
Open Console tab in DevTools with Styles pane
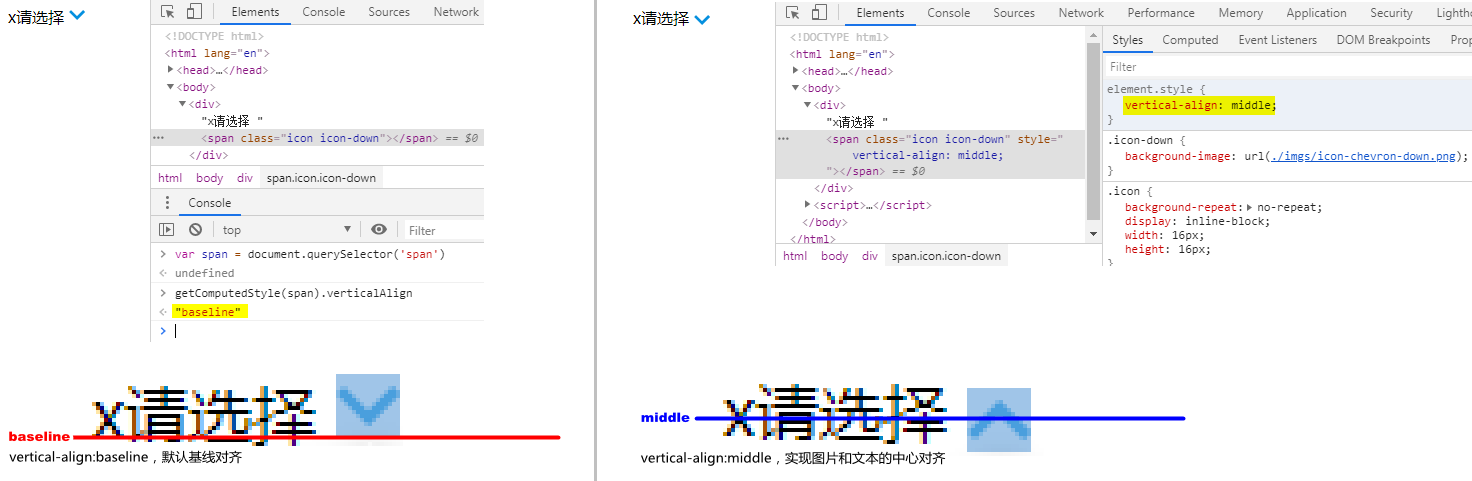[949, 13]
